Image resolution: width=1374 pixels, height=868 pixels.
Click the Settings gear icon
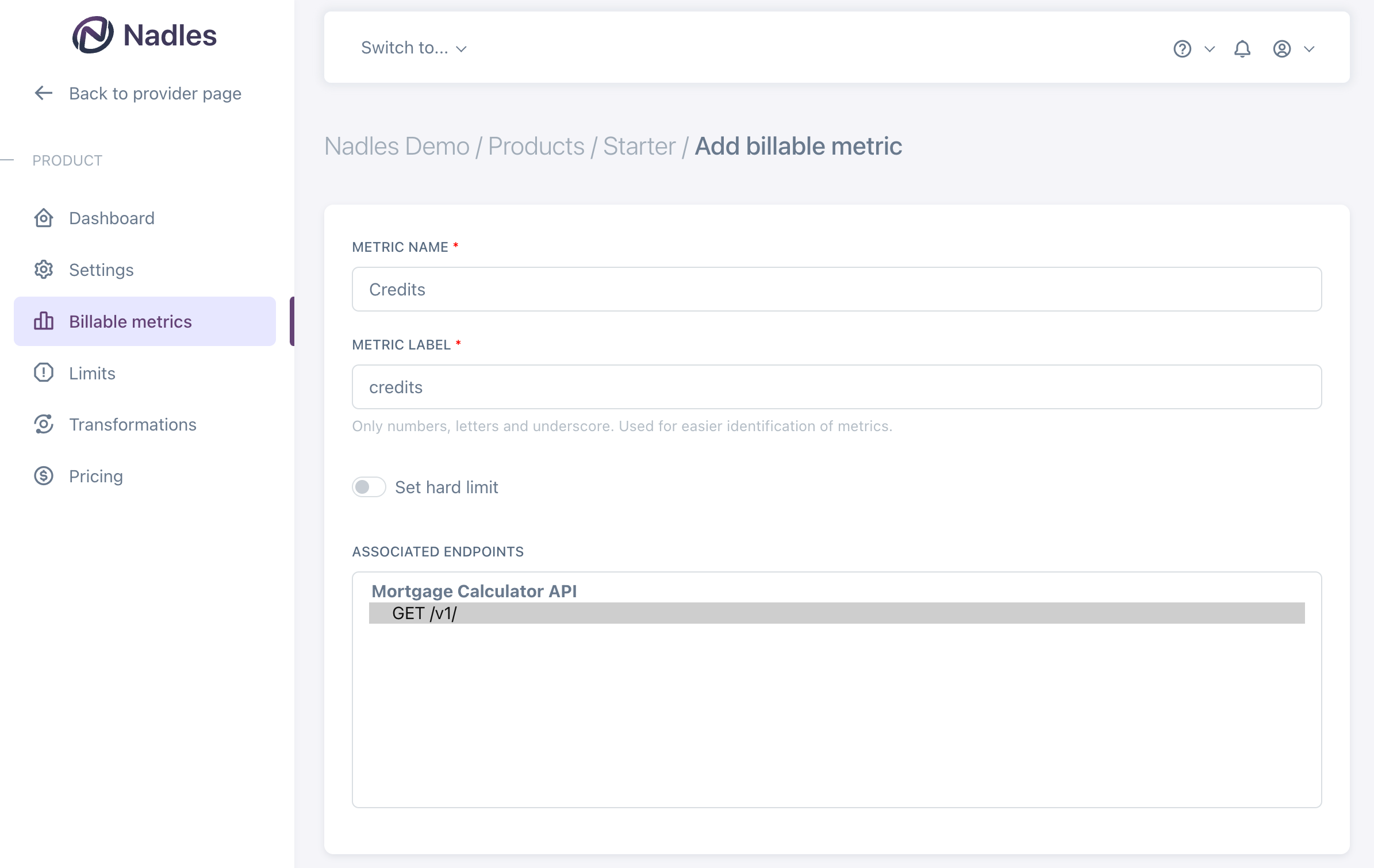(44, 270)
